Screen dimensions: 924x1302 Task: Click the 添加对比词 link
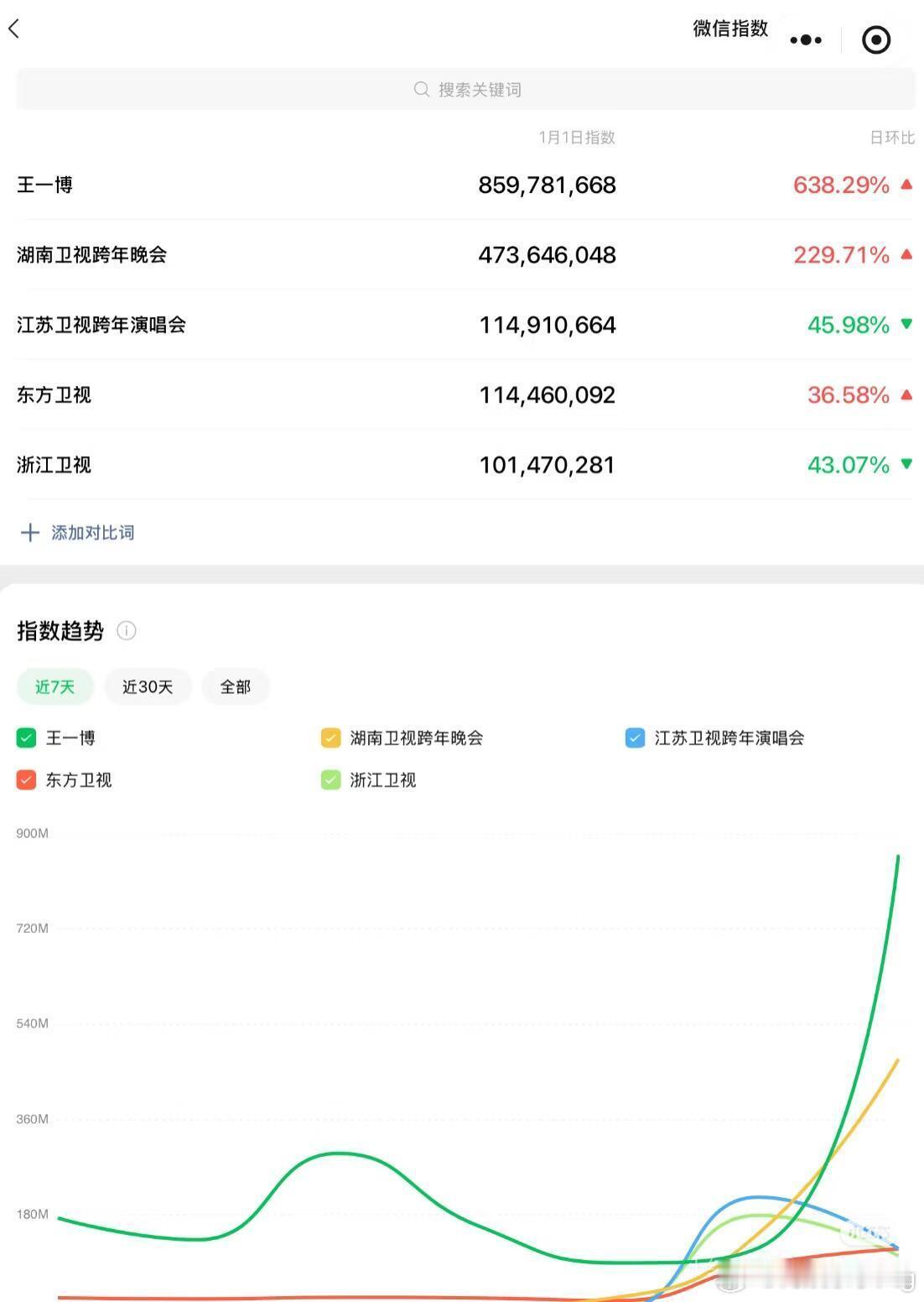coord(92,533)
